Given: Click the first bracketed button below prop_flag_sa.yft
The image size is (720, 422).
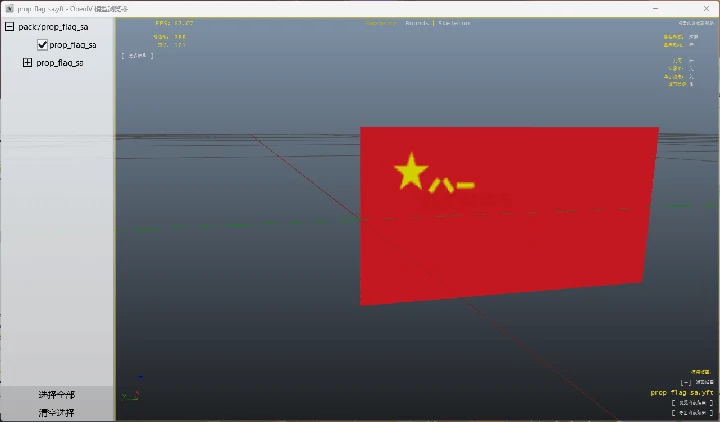Looking at the screenshot, I should [692, 403].
